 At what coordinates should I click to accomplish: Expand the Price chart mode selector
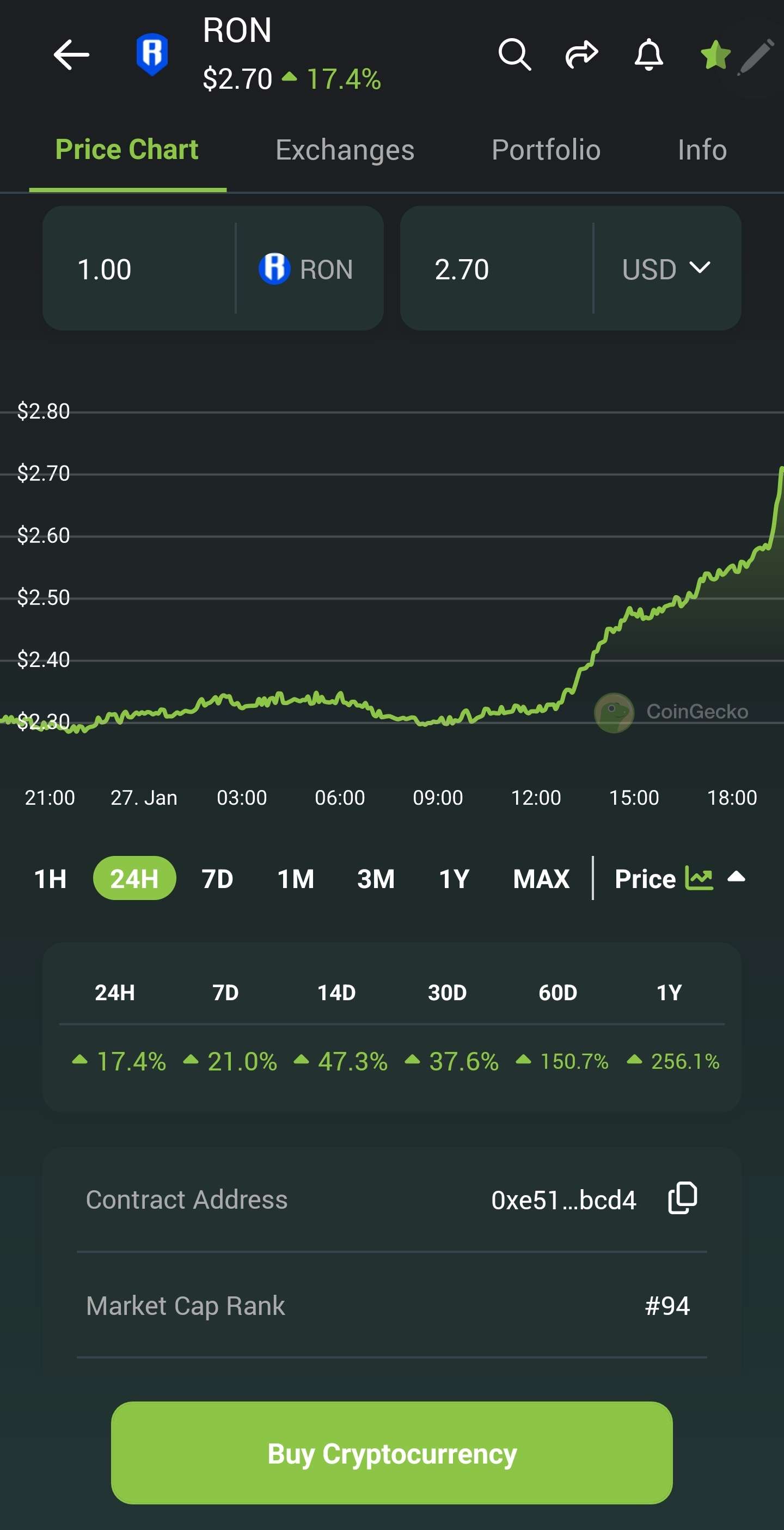[x=737, y=877]
